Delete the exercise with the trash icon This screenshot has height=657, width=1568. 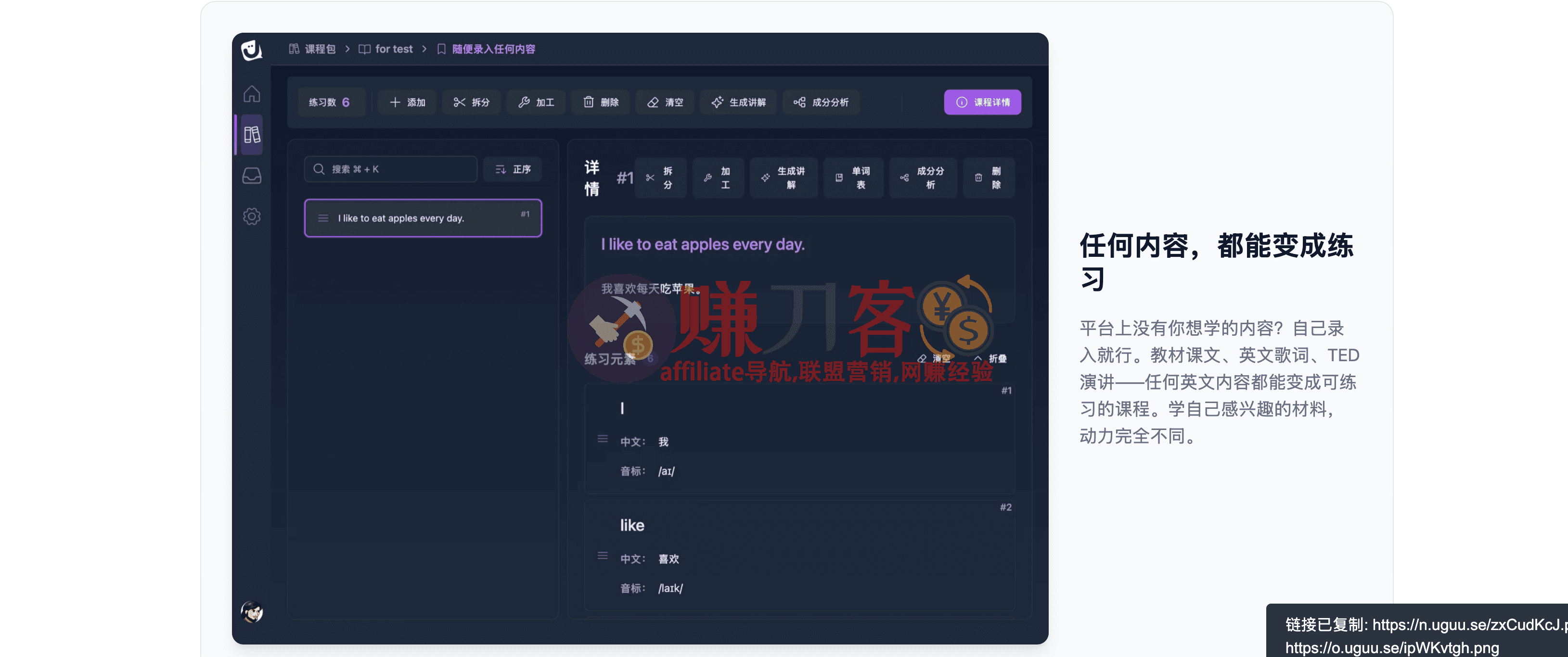989,177
